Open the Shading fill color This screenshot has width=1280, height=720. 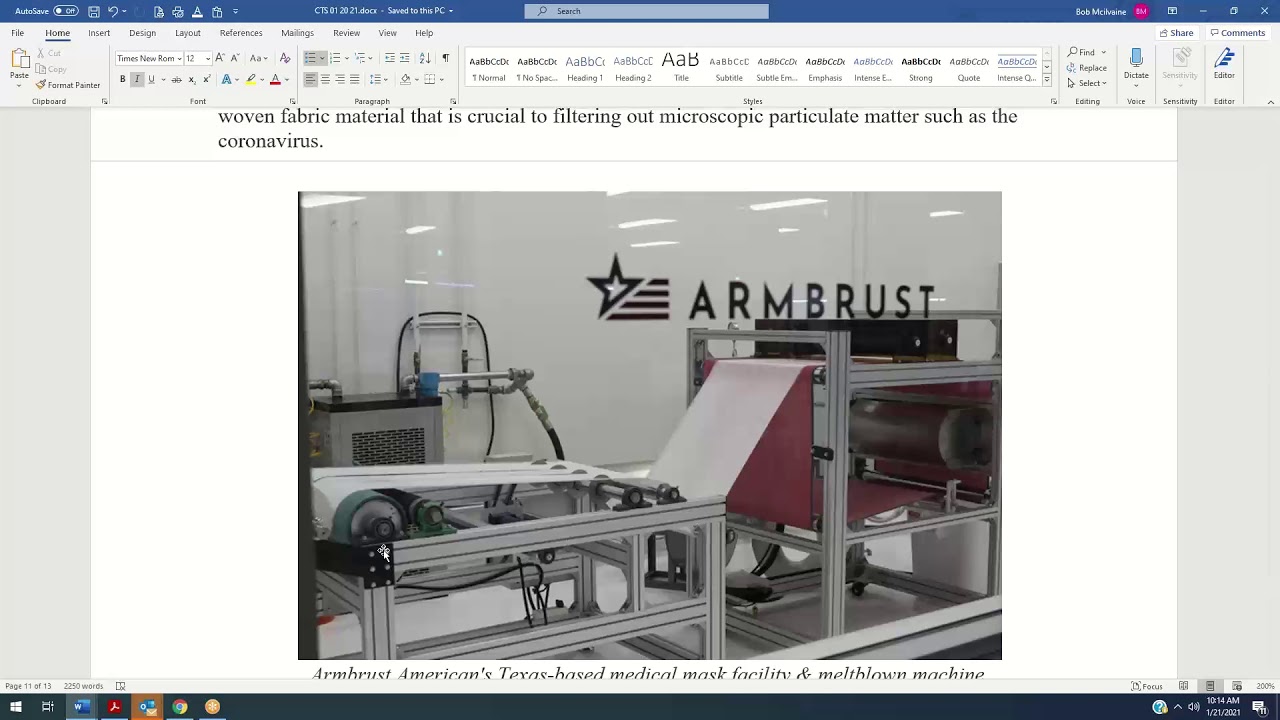[x=405, y=79]
